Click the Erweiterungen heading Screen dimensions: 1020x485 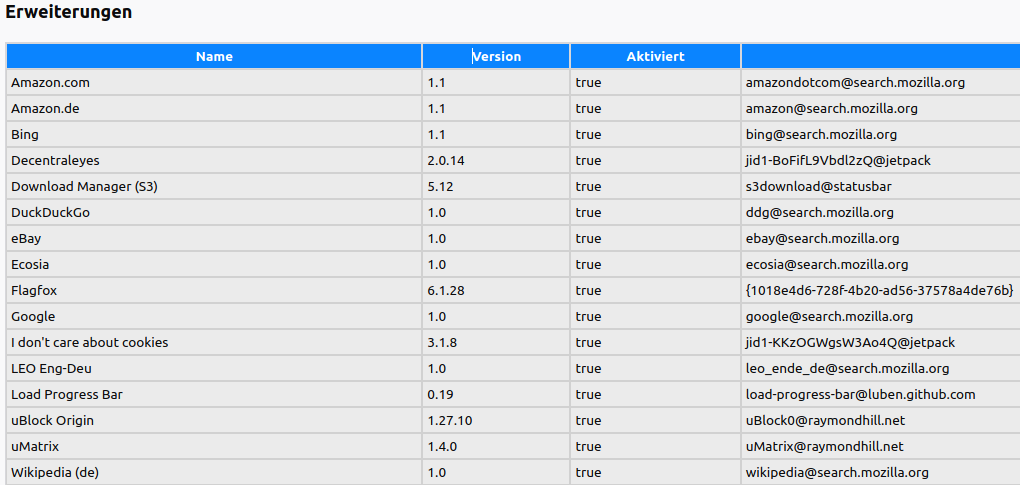pos(69,13)
